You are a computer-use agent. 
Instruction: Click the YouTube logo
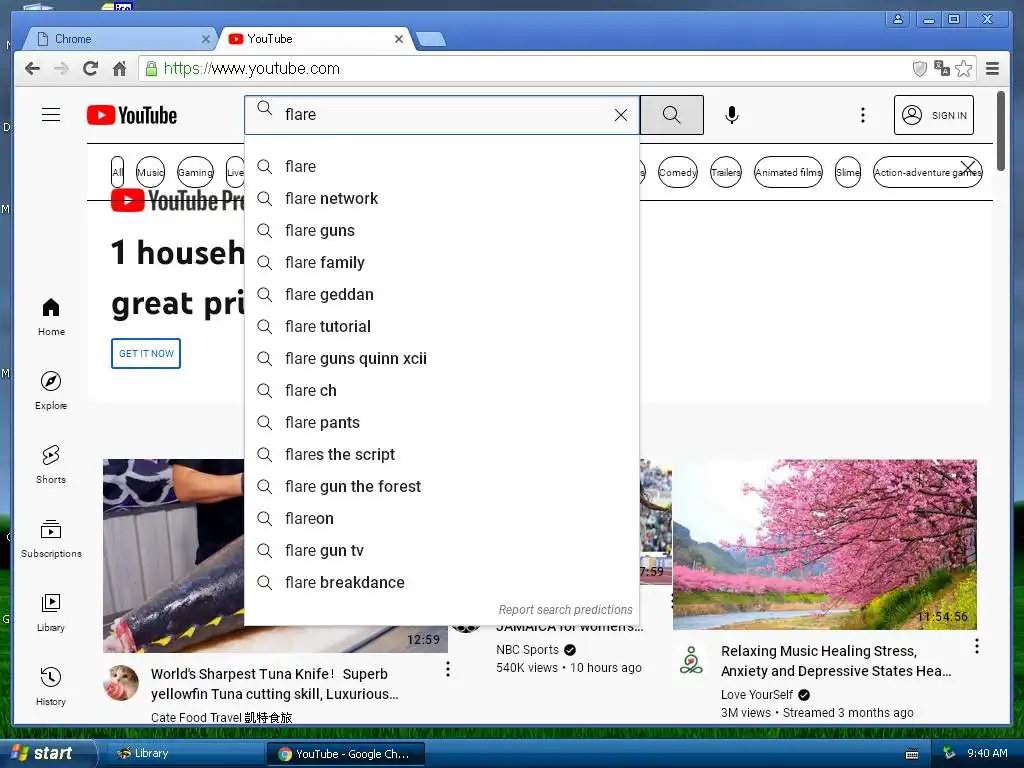[x=132, y=115]
